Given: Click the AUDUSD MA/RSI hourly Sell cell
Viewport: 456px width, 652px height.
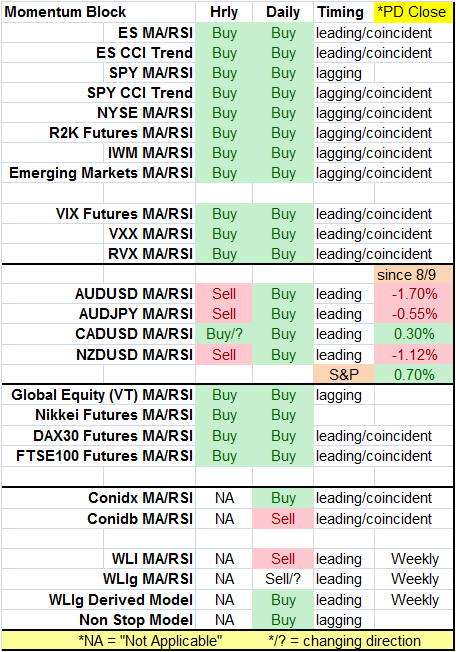Looking at the screenshot, I should pyautogui.click(x=224, y=294).
